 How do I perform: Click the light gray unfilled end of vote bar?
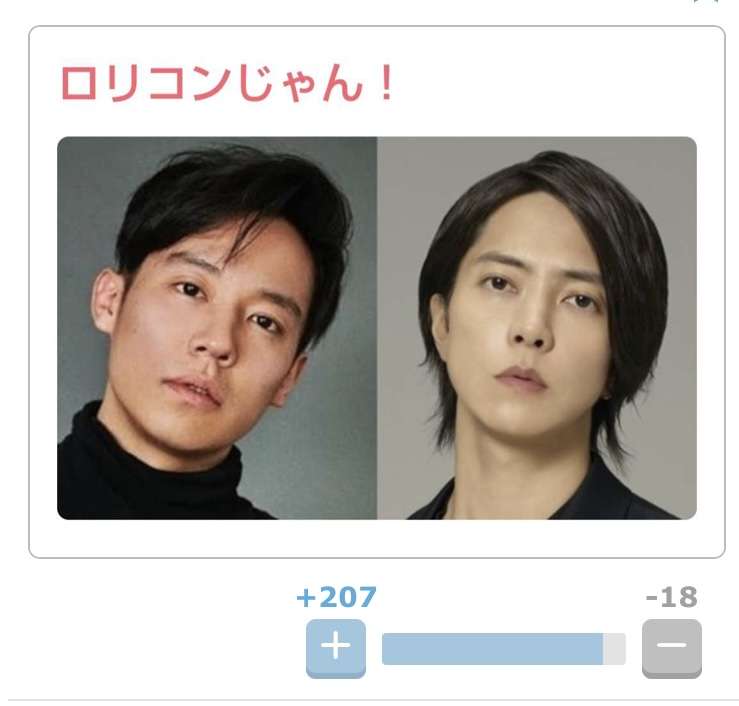614,649
